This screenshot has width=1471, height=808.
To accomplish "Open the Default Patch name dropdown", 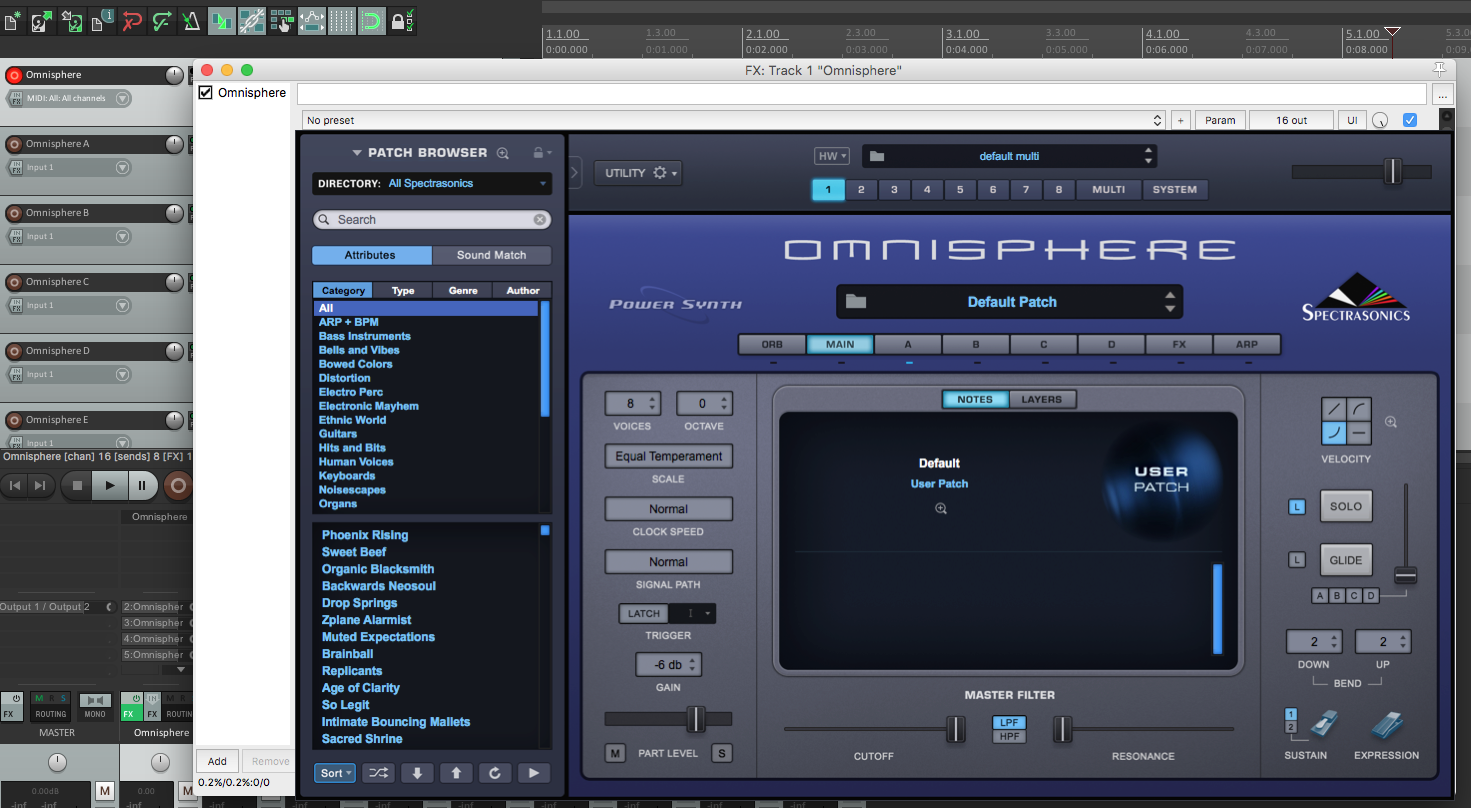I will click(1010, 302).
